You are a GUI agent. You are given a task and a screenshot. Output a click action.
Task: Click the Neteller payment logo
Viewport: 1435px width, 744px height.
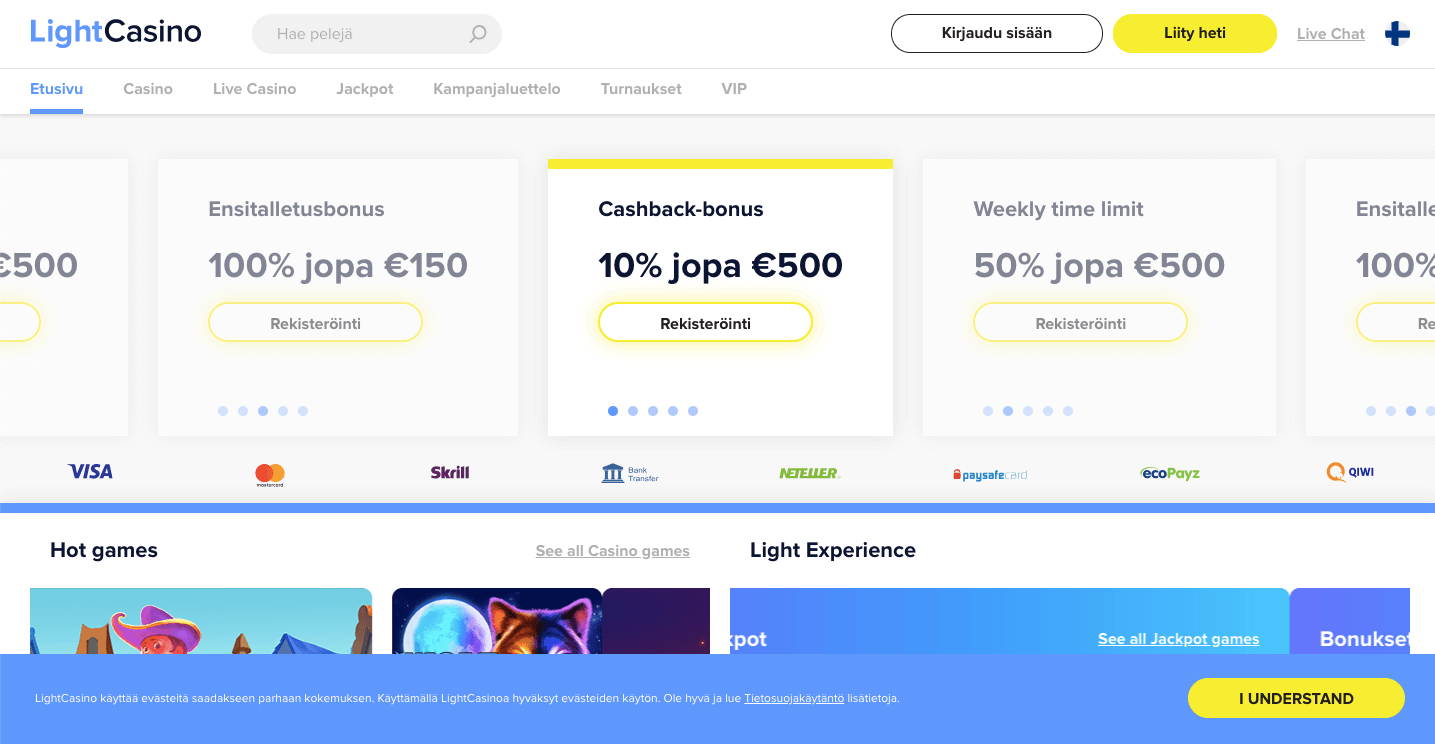[x=810, y=473]
